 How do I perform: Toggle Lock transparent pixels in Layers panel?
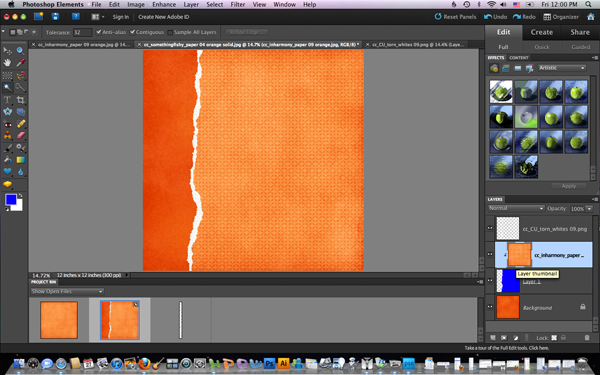[x=554, y=338]
